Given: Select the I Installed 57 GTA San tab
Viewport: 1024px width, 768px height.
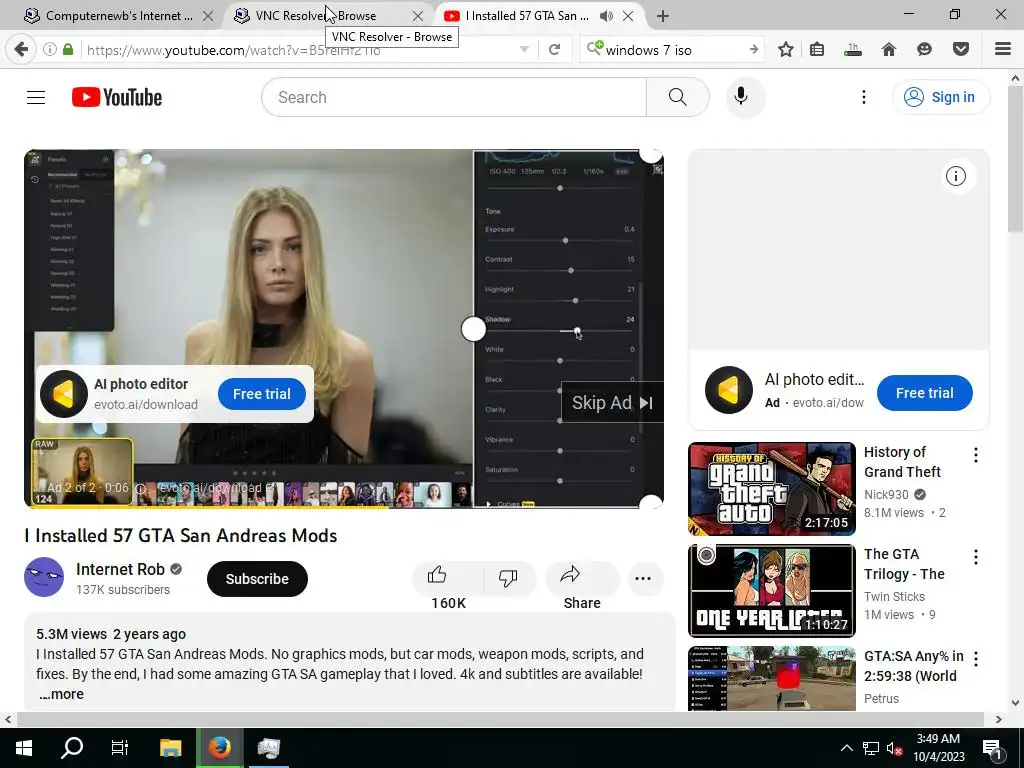Looking at the screenshot, I should 527,16.
